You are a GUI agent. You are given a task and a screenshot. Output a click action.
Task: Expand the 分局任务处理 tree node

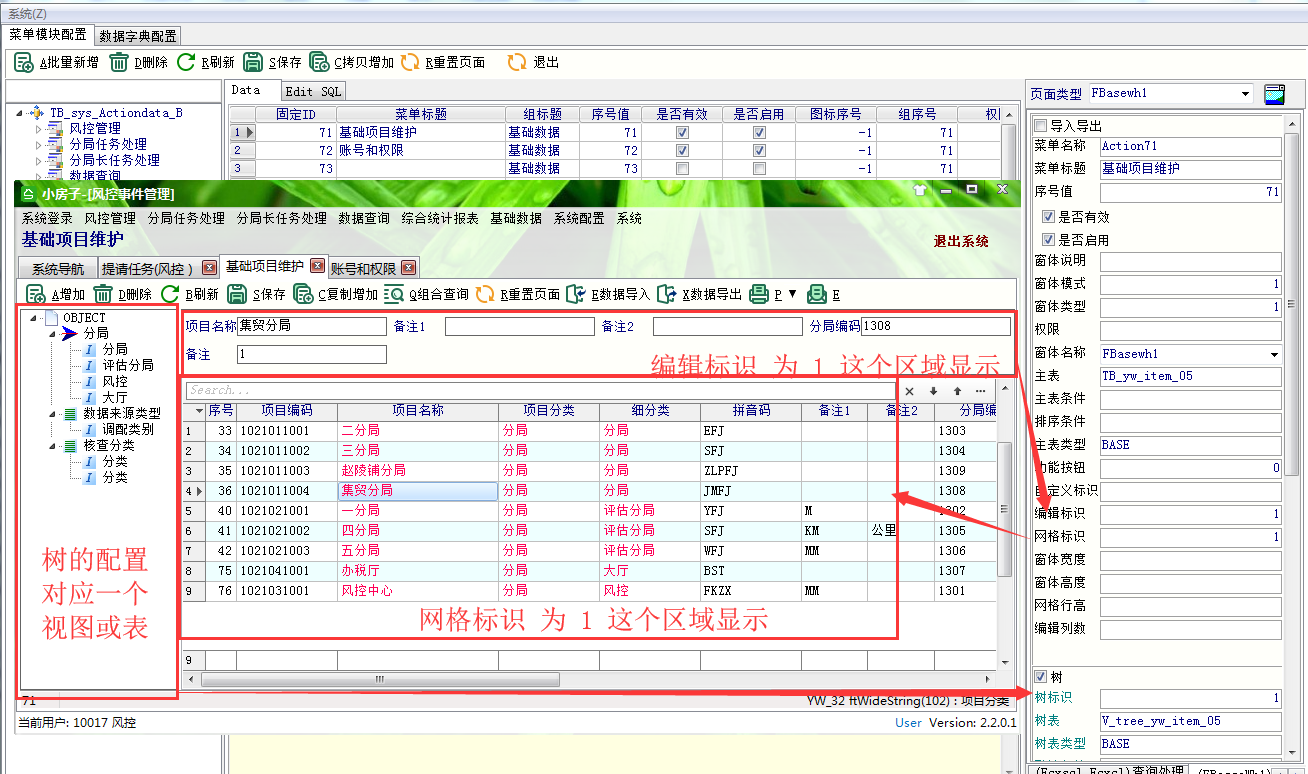[x=39, y=145]
